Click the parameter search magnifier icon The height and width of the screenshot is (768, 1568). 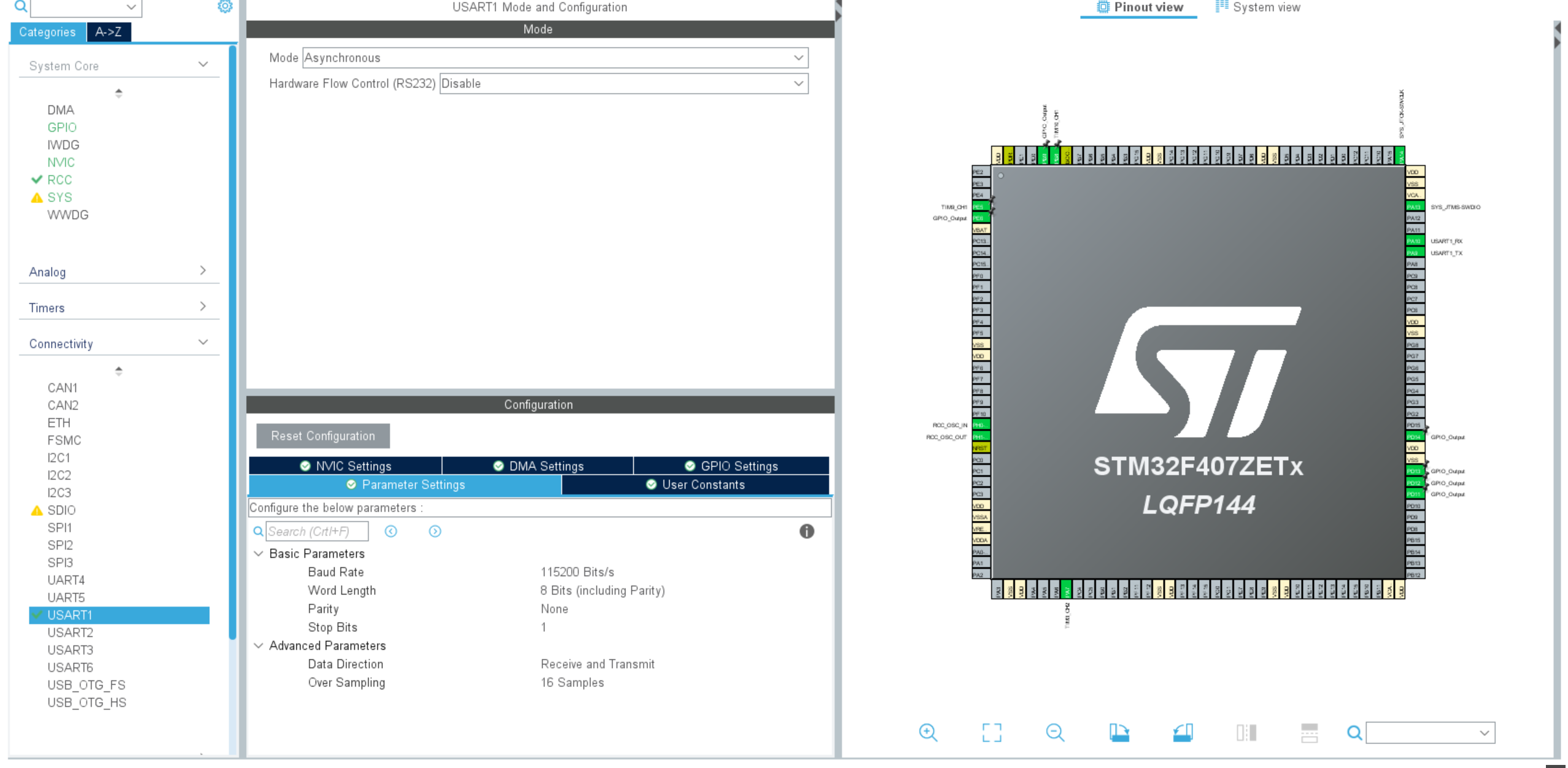(258, 531)
